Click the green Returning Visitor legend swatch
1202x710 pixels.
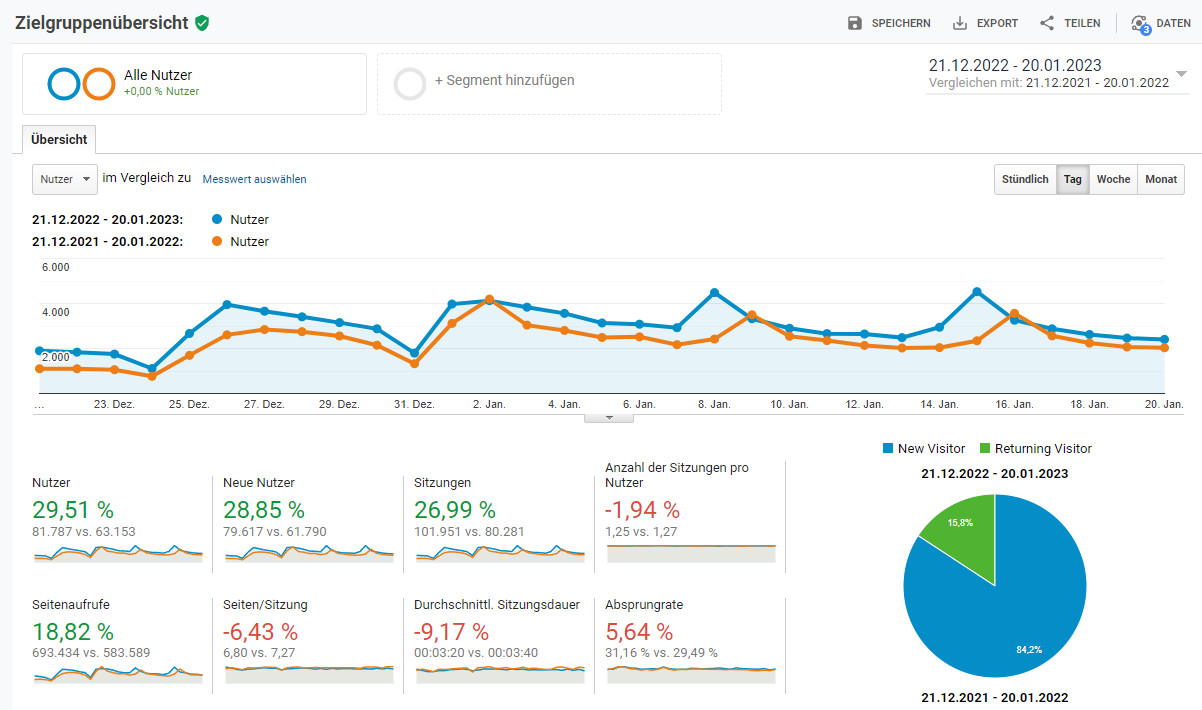pyautogui.click(x=985, y=449)
